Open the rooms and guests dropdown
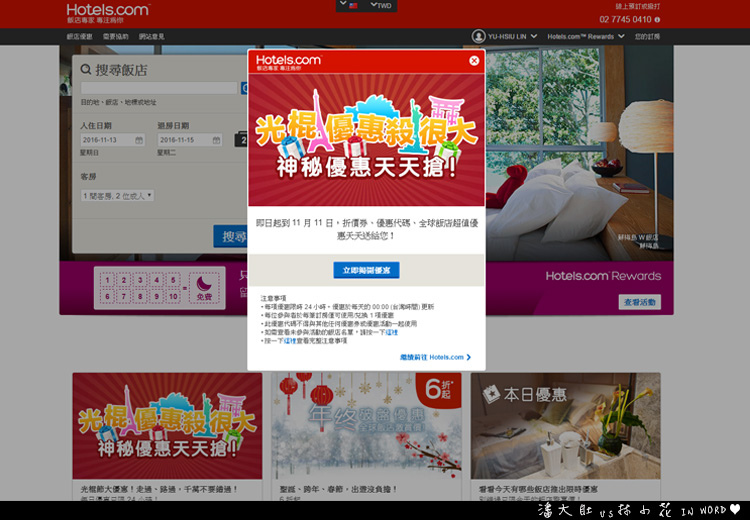 tap(117, 196)
